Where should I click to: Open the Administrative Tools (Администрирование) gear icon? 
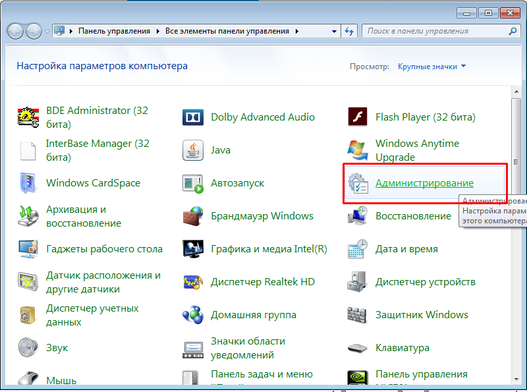(358, 183)
